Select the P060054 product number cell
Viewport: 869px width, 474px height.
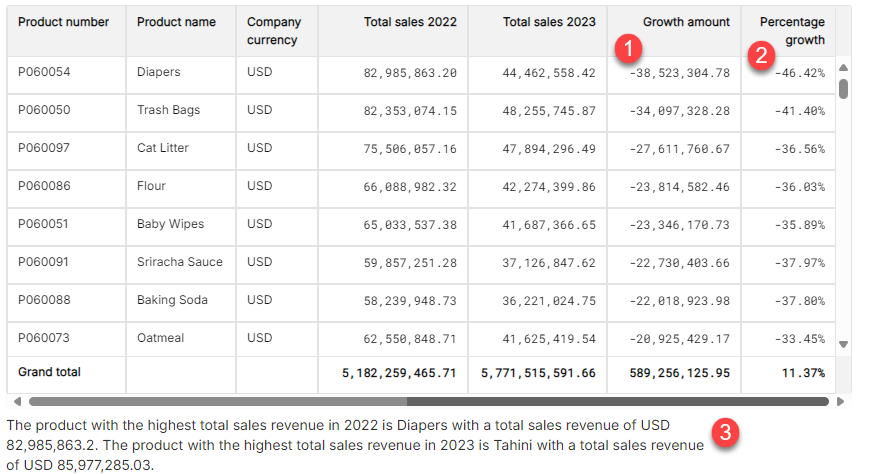(x=45, y=72)
